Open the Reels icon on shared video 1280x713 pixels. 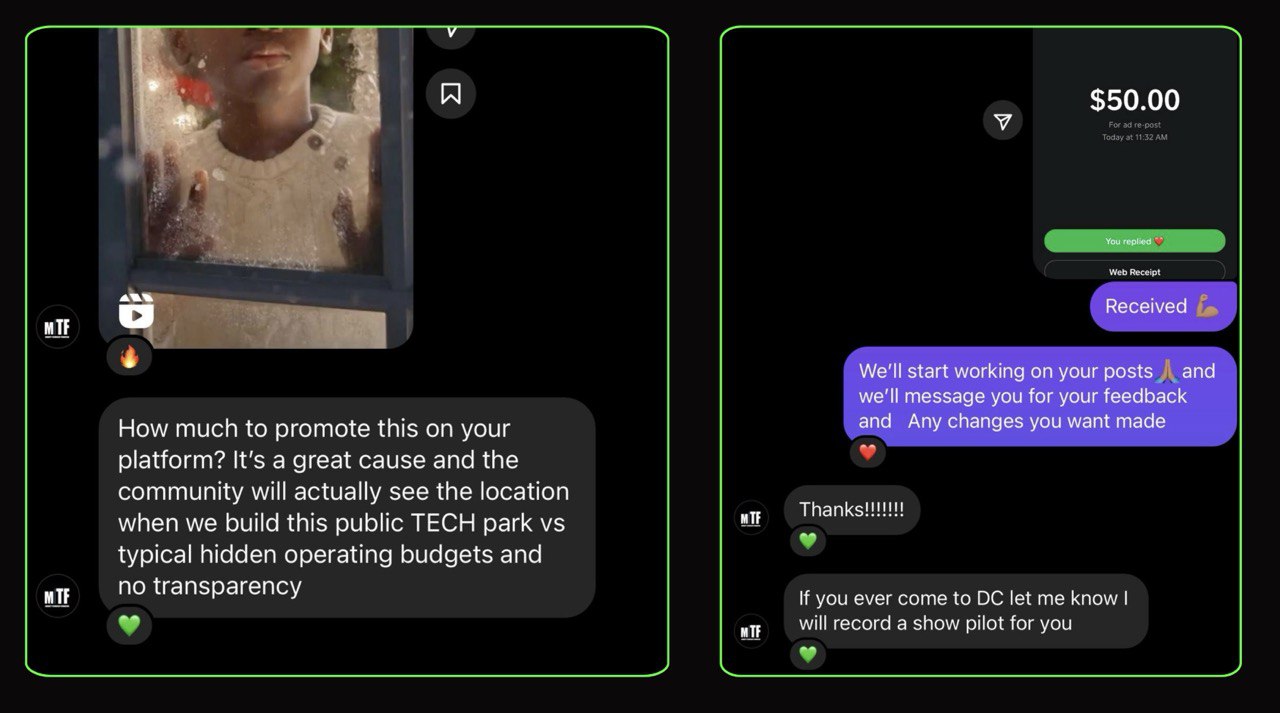(x=136, y=311)
